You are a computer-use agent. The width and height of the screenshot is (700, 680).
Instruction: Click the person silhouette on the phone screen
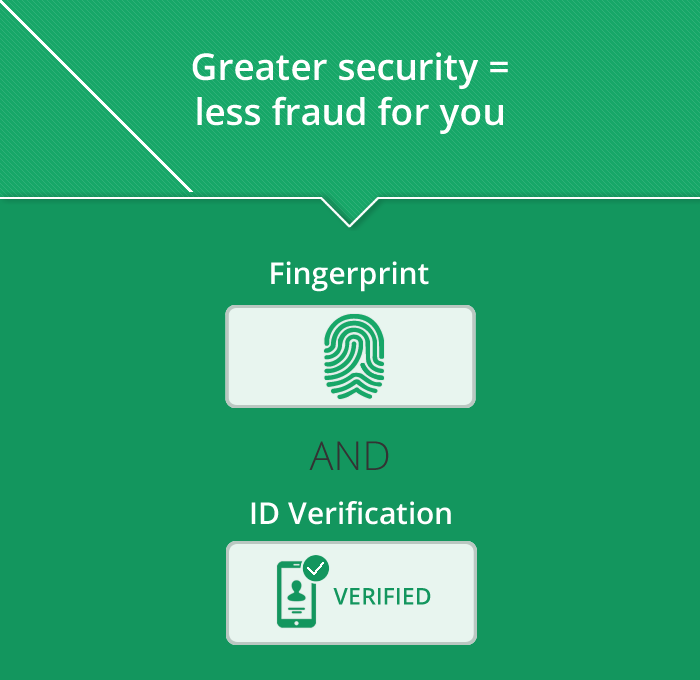click(x=296, y=591)
